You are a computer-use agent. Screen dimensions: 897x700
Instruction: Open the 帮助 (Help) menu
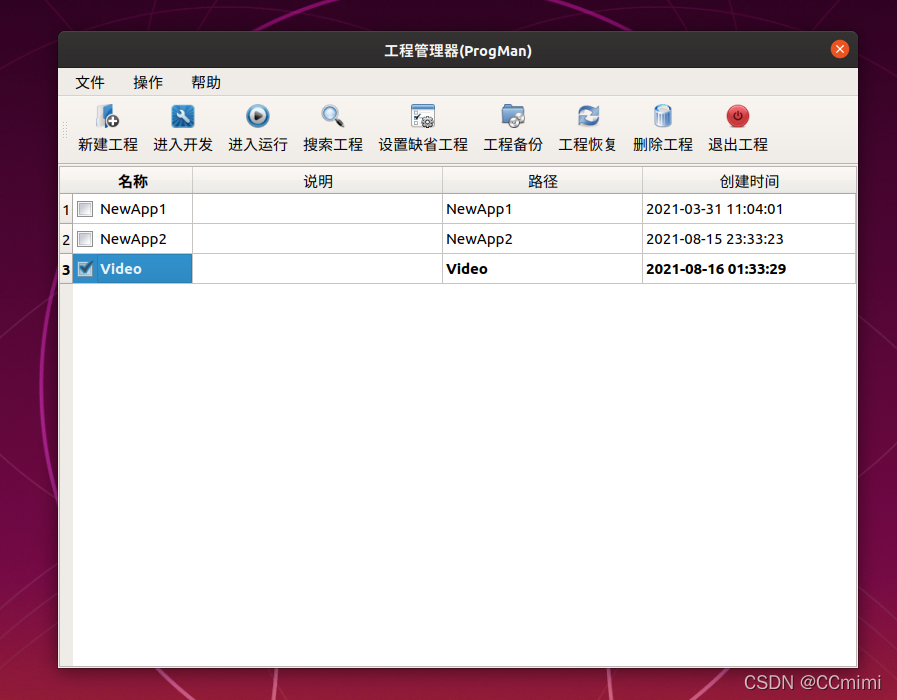tap(205, 82)
